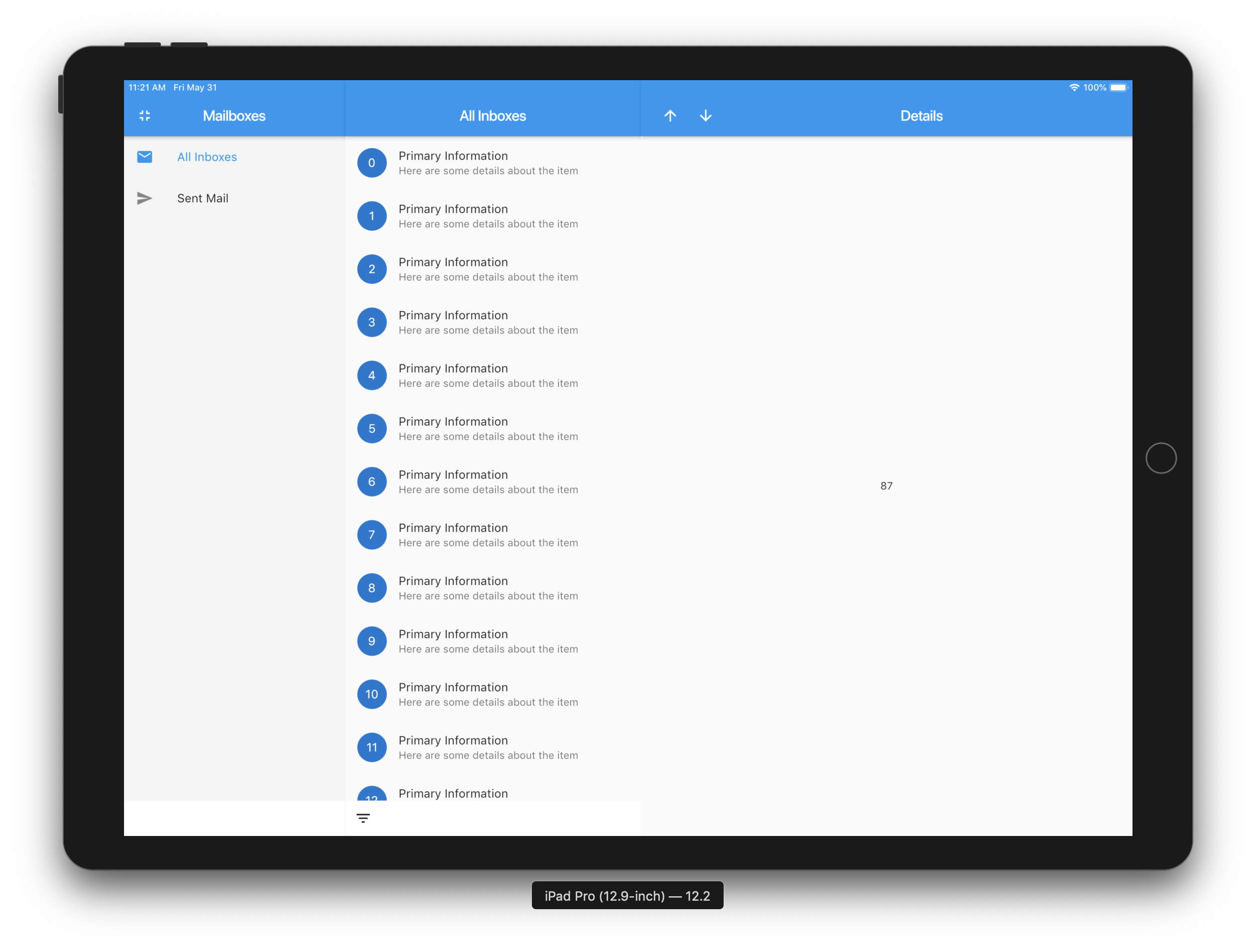Collapse the Mailboxes panel with fullscreen-exit icon
The image size is (1256, 952).
pos(145,116)
